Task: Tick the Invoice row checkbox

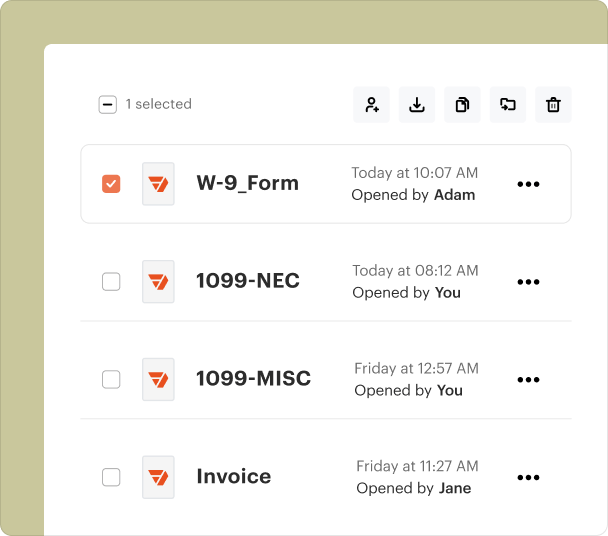Action: point(111,477)
